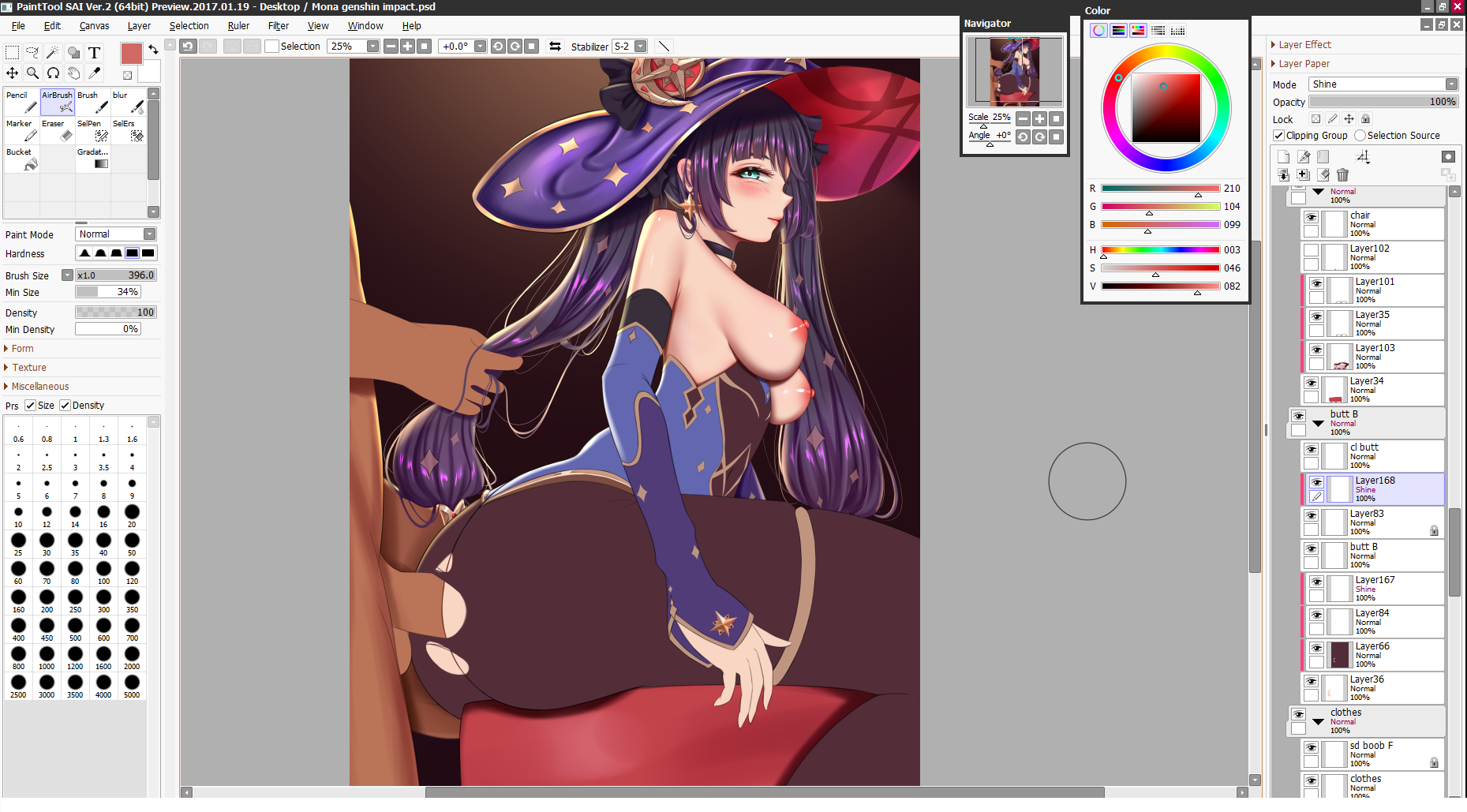1467x812 pixels.
Task: Select the Hand pan tool
Action: click(x=73, y=73)
